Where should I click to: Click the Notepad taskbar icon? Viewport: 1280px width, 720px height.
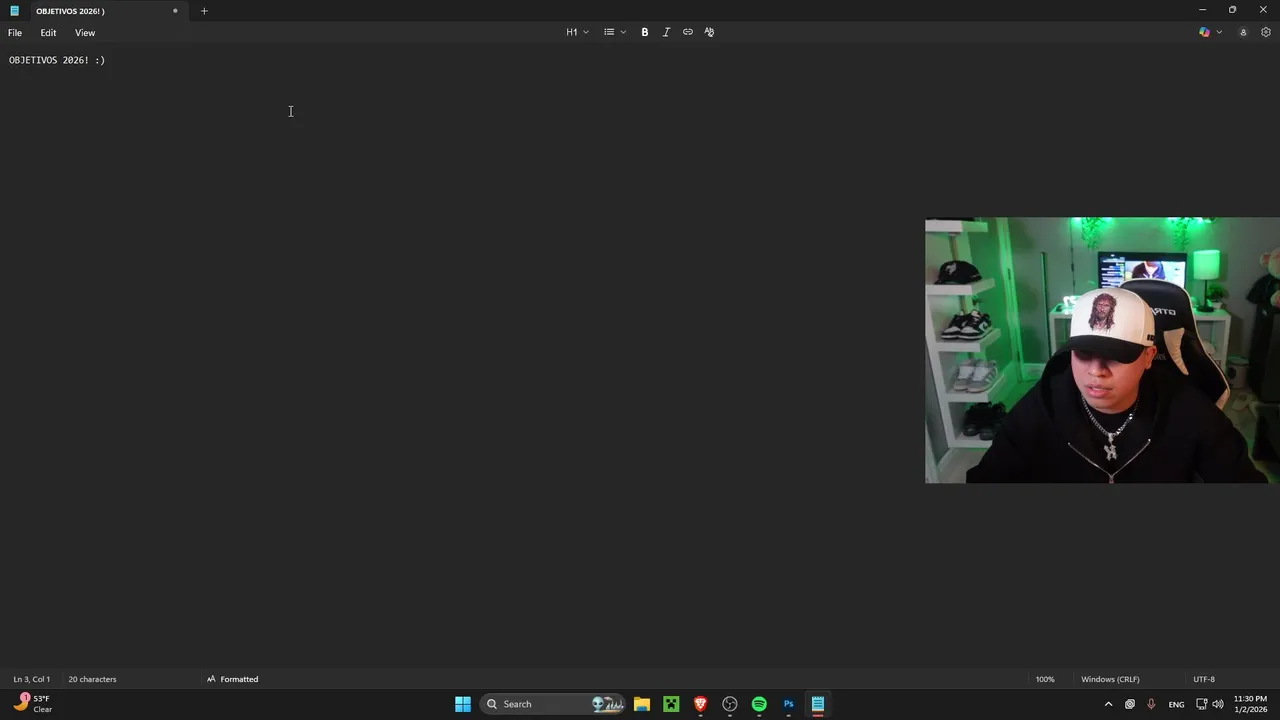(818, 704)
